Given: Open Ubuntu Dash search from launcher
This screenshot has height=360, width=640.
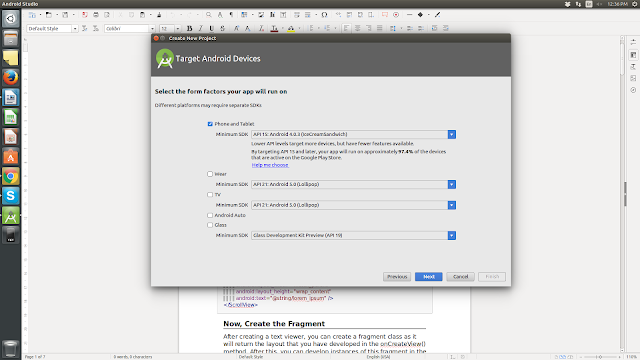Looking at the screenshot, I should tap(11, 19).
